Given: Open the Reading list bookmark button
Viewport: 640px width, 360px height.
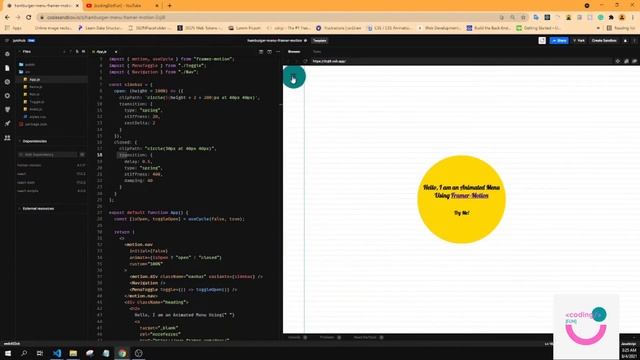Looking at the screenshot, I should pyautogui.click(x=620, y=28).
